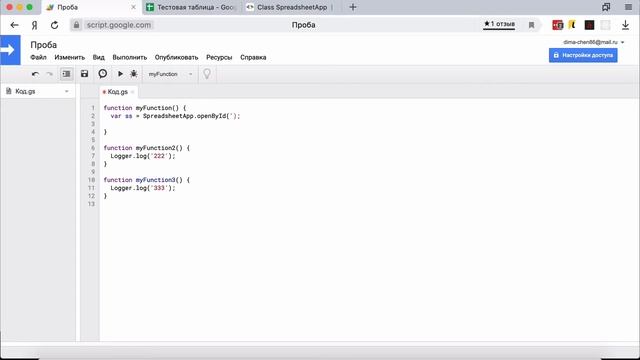Open browser hamburger menu
Screen dimensions: 640x360
(x=628, y=7)
